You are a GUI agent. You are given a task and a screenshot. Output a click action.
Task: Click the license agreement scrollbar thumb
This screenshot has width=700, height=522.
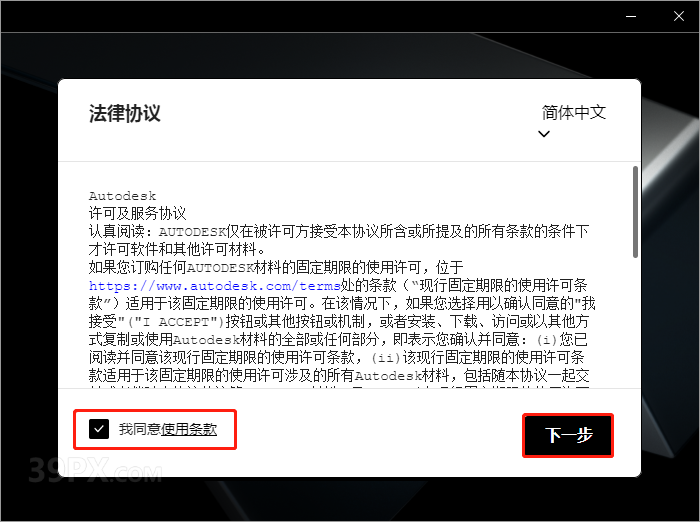tap(635, 212)
